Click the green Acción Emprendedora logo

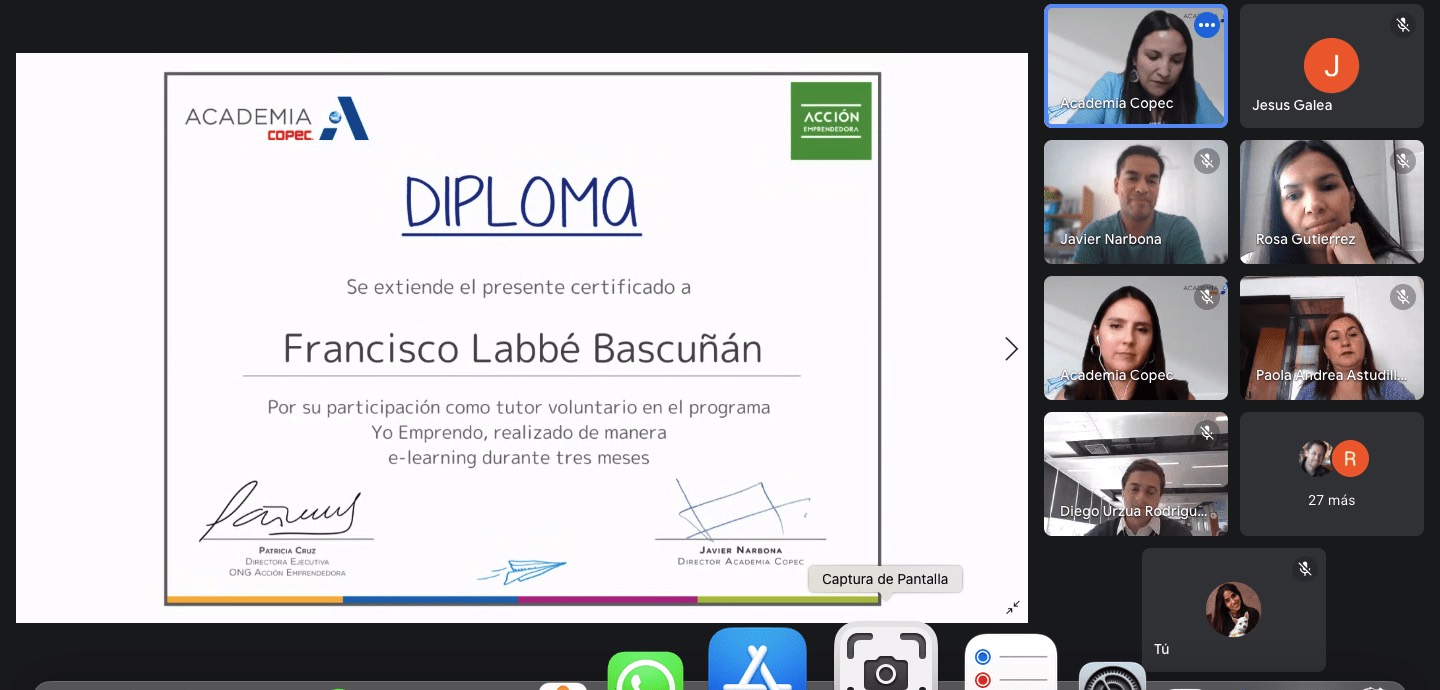(x=831, y=121)
